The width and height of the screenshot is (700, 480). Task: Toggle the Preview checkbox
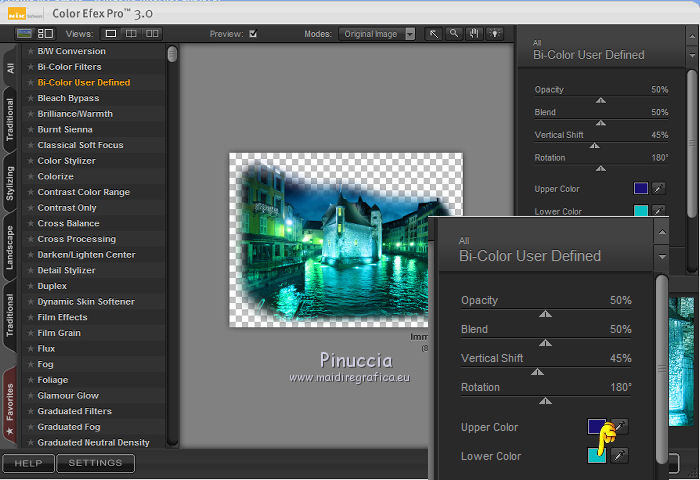pos(253,34)
